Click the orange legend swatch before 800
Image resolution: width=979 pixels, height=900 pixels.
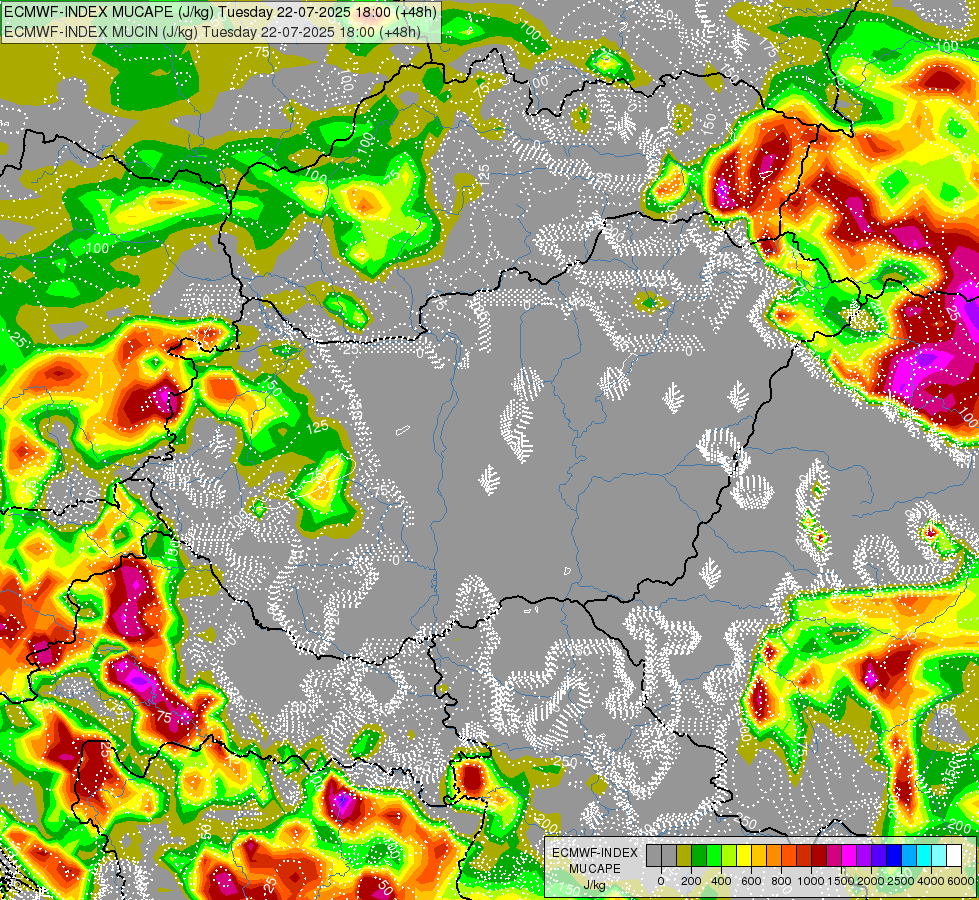(774, 855)
